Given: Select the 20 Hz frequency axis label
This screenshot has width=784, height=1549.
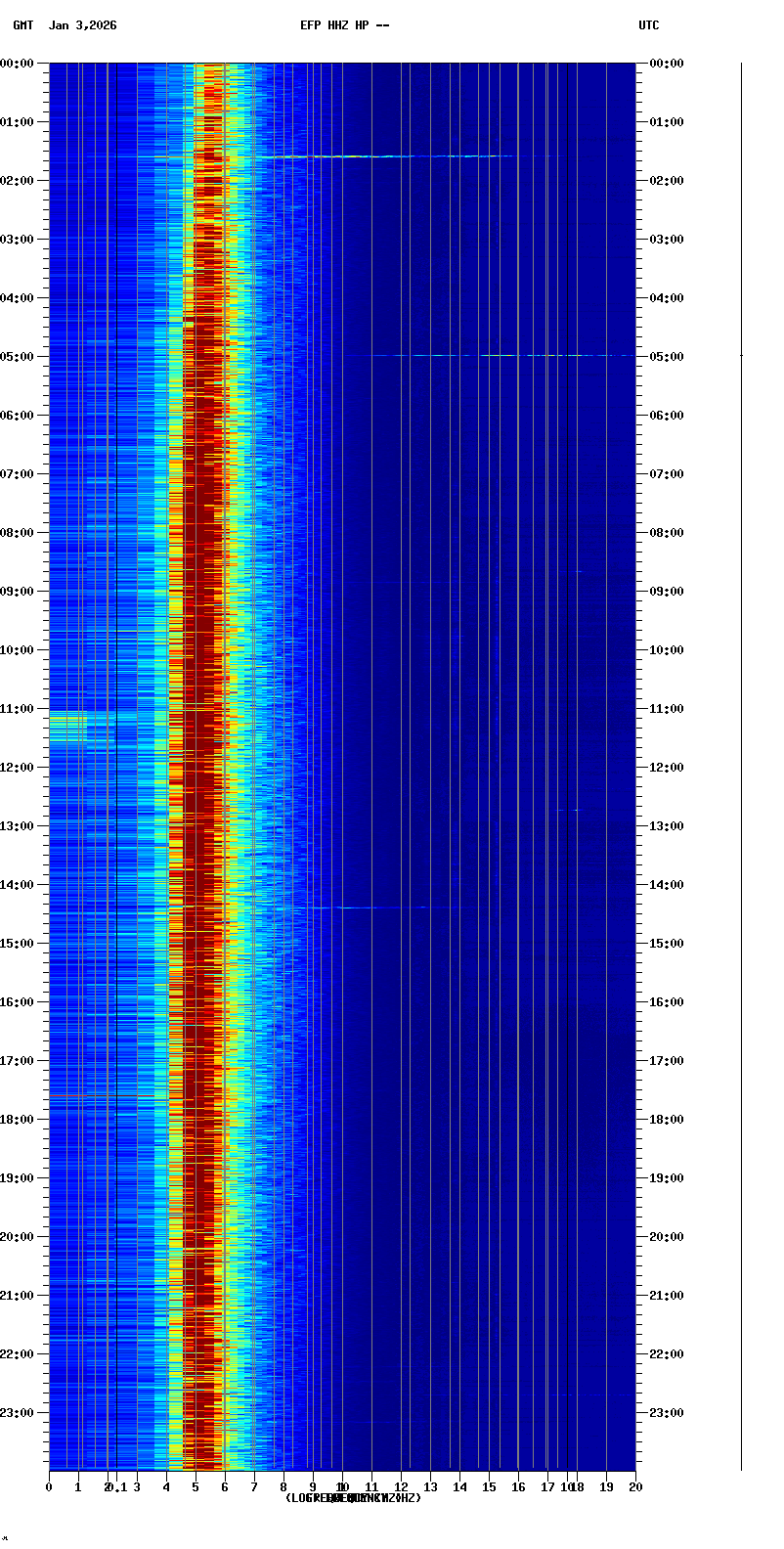Looking at the screenshot, I should pos(635,1487).
